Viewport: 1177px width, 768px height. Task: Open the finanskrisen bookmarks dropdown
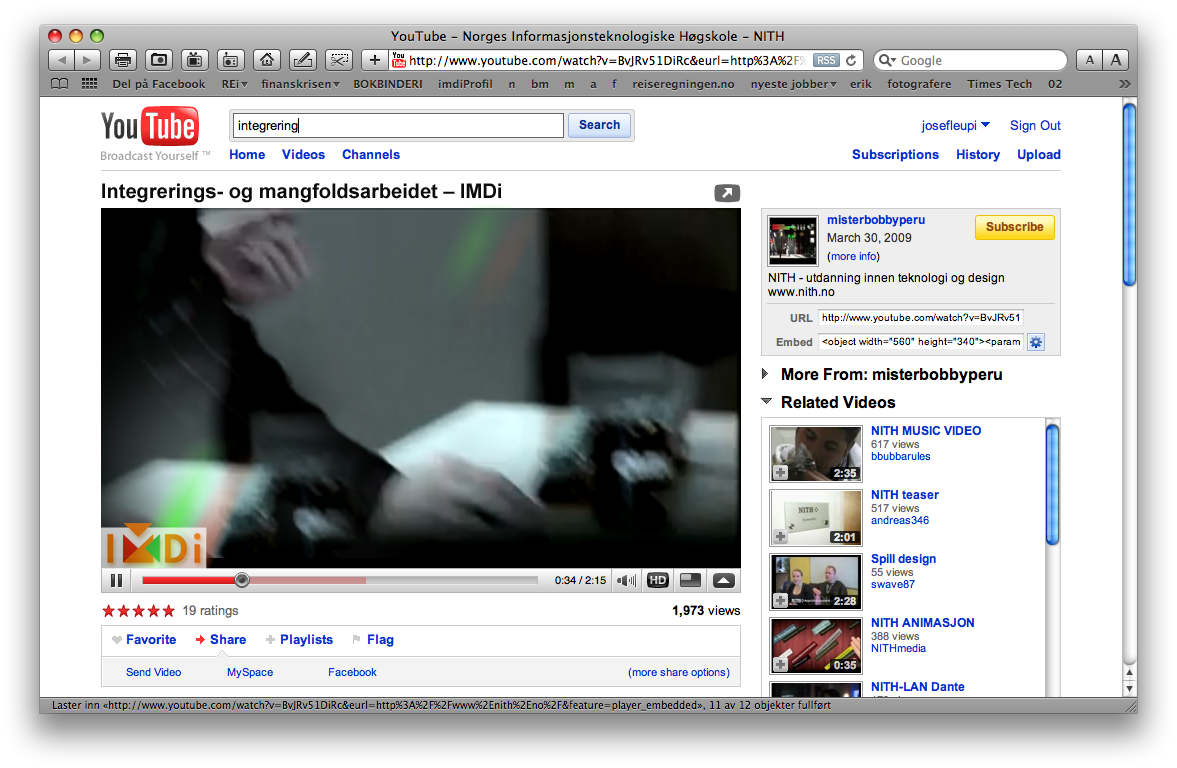pyautogui.click(x=300, y=84)
